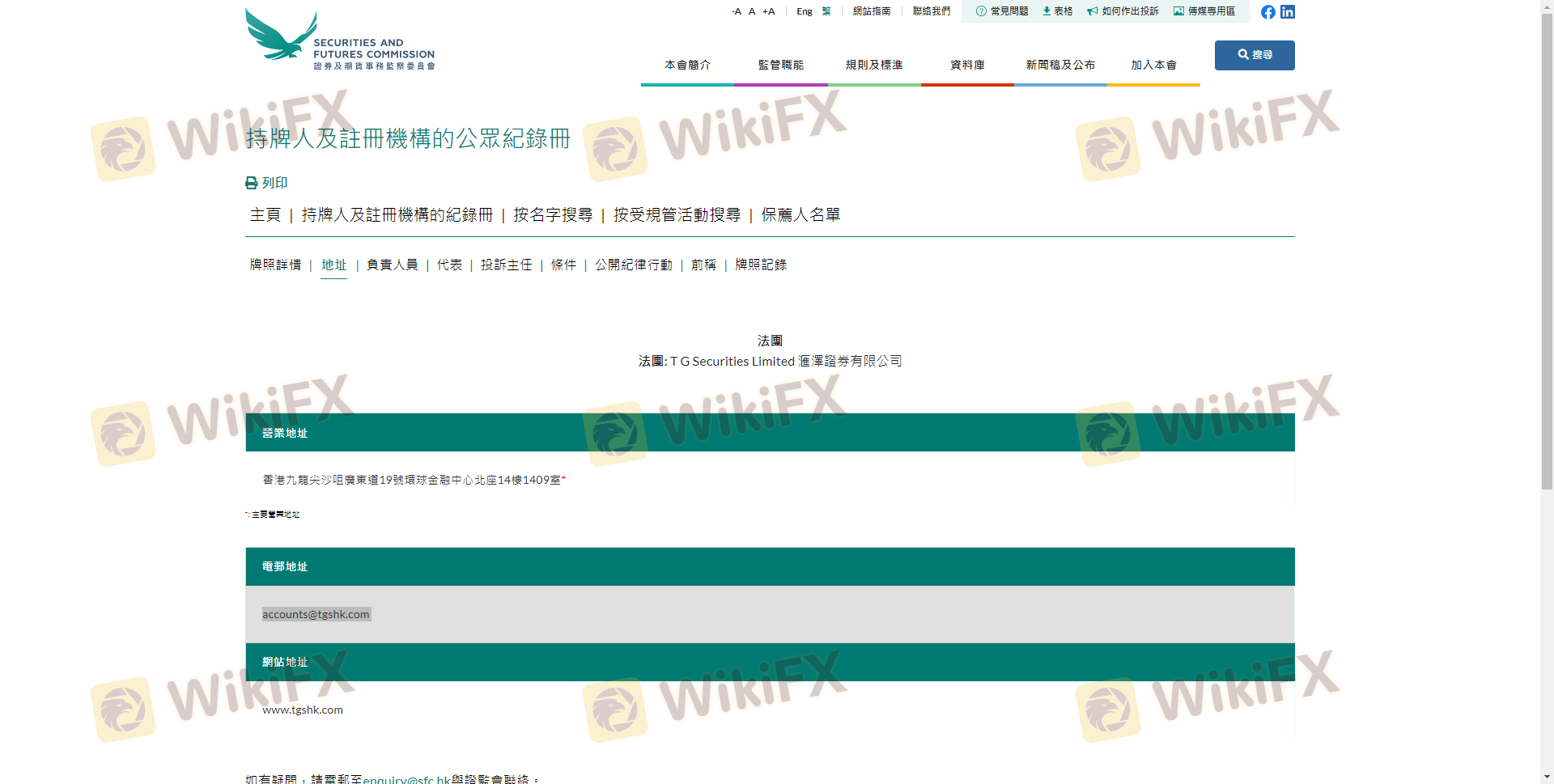Viewport: 1554px width, 784px height.
Task: Switch to the 負責人員 tab
Action: click(x=393, y=265)
